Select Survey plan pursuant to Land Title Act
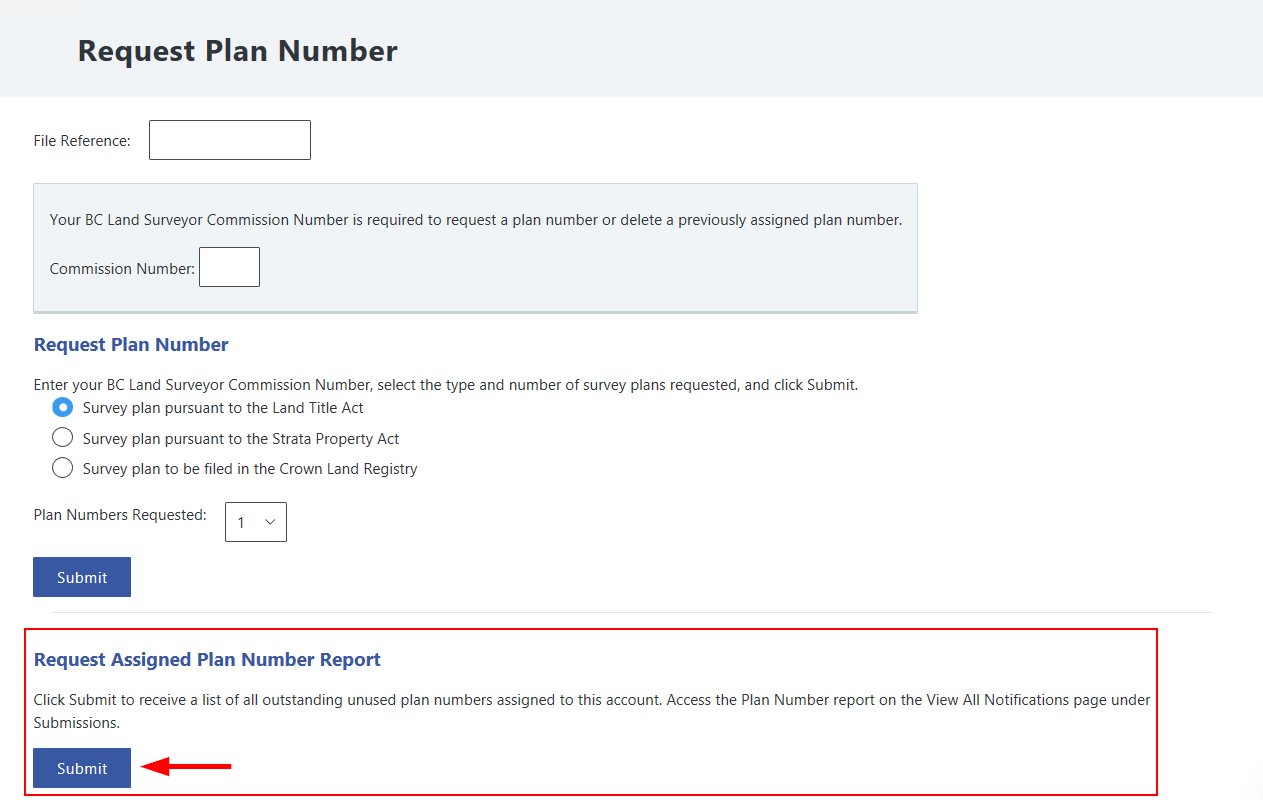Viewport: 1263px width, 800px height. pyautogui.click(x=63, y=407)
